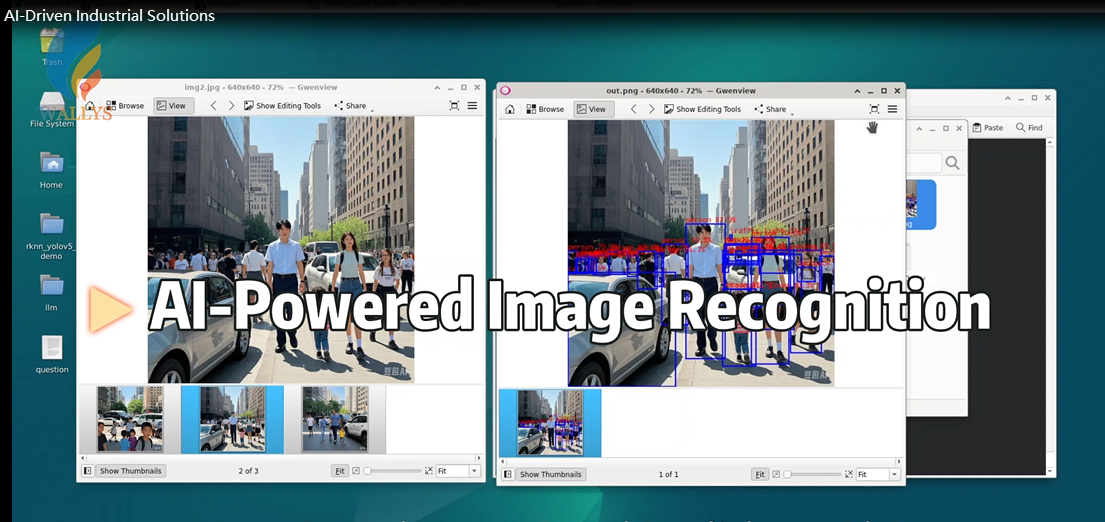Click zoom slider in img2.jpg window
The height and width of the screenshot is (522, 1105).
(x=392, y=471)
